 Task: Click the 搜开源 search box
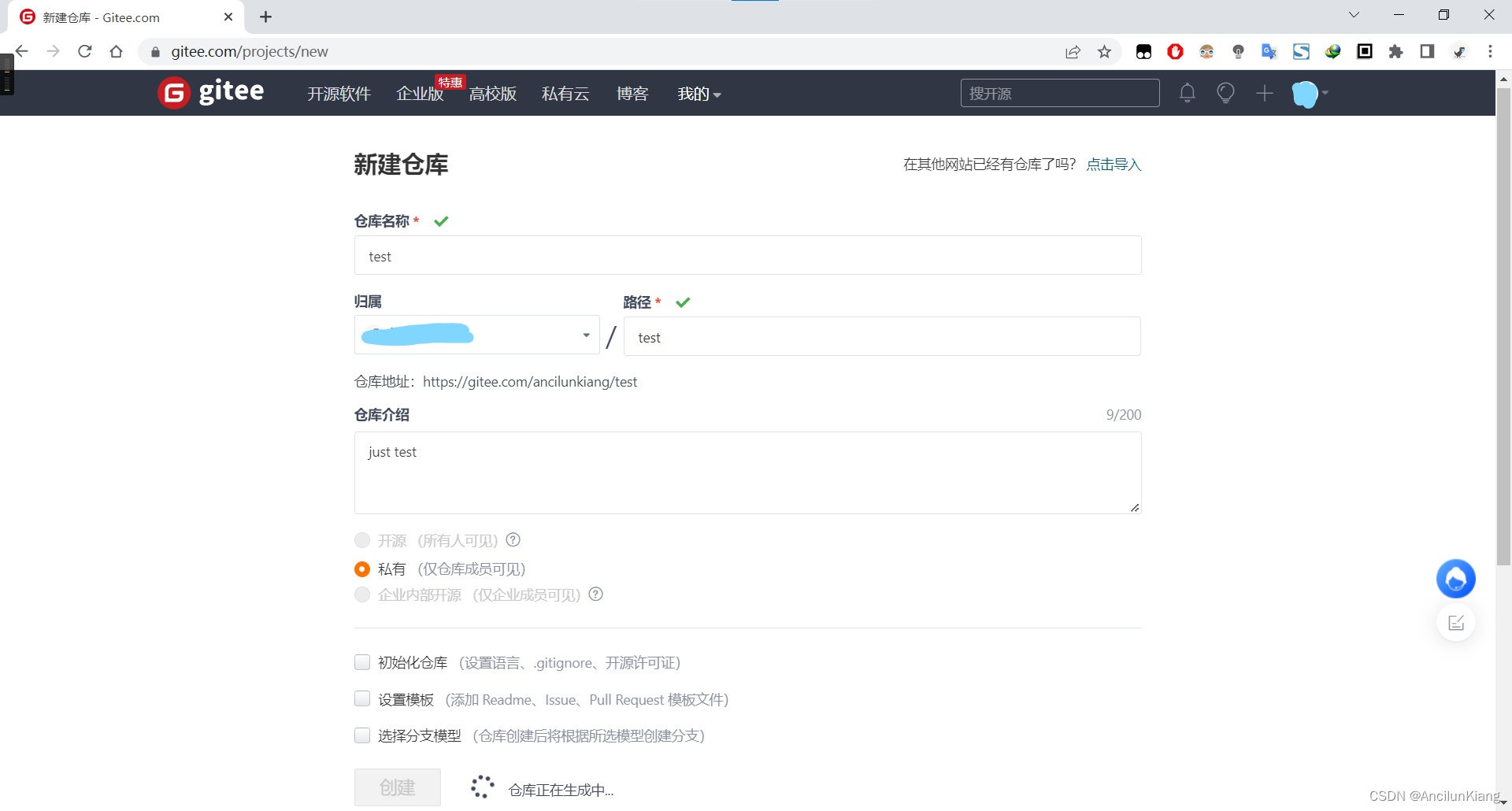(1060, 93)
